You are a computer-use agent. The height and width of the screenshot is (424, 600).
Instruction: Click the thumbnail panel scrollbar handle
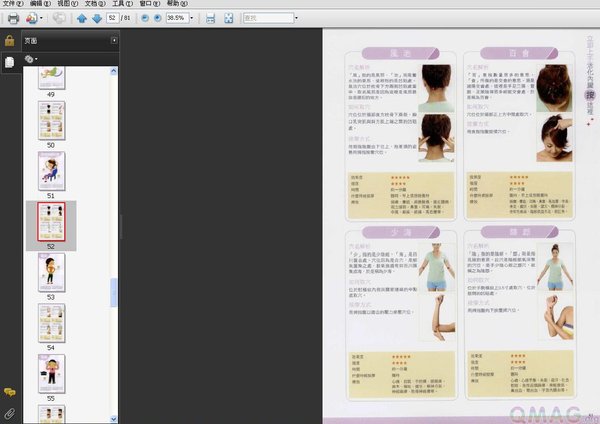point(114,292)
